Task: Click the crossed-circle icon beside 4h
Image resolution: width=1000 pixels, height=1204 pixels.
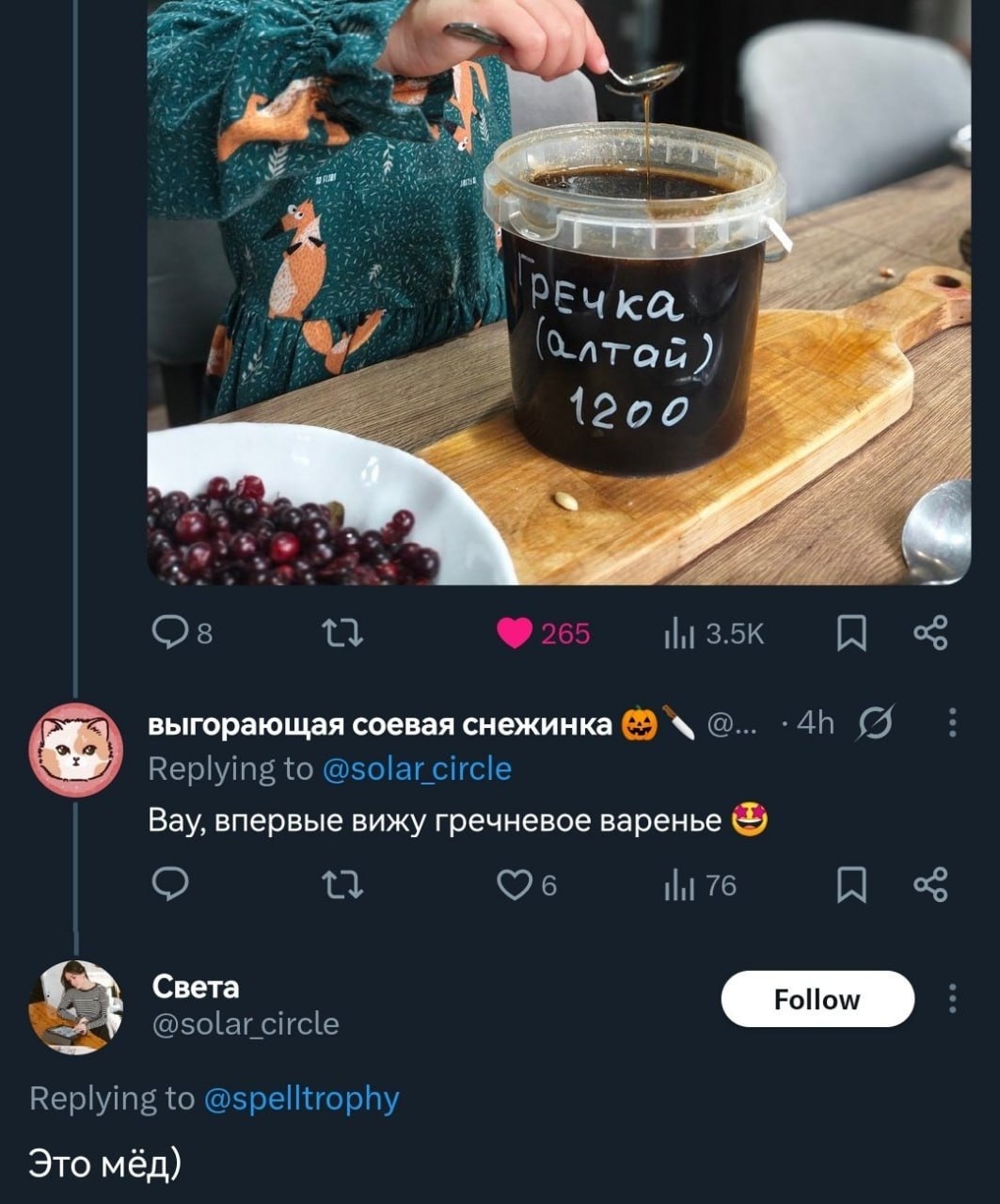Action: (875, 722)
